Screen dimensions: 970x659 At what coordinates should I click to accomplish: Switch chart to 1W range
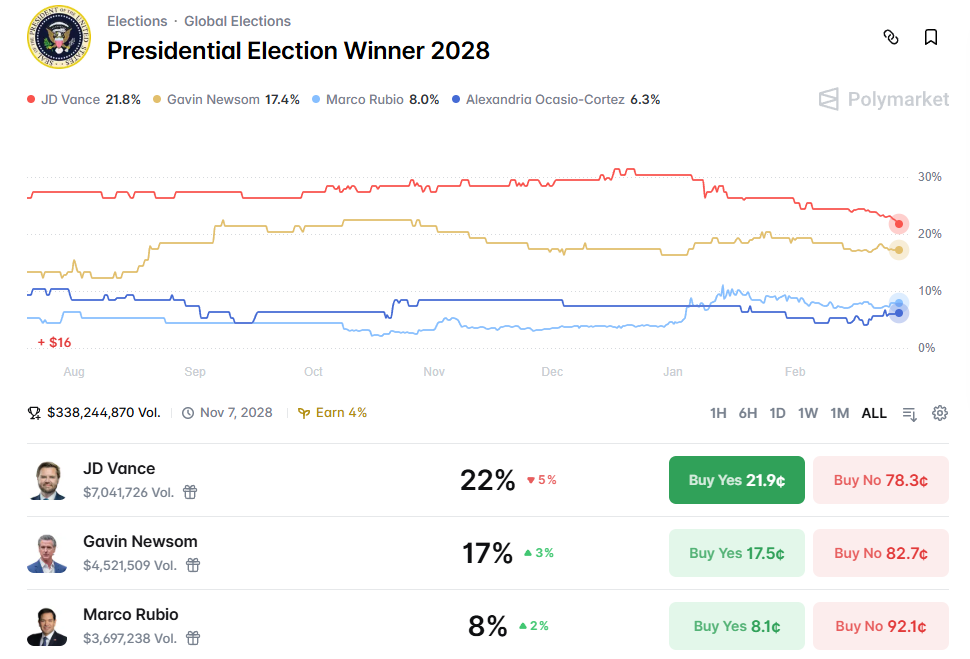[x=808, y=413]
